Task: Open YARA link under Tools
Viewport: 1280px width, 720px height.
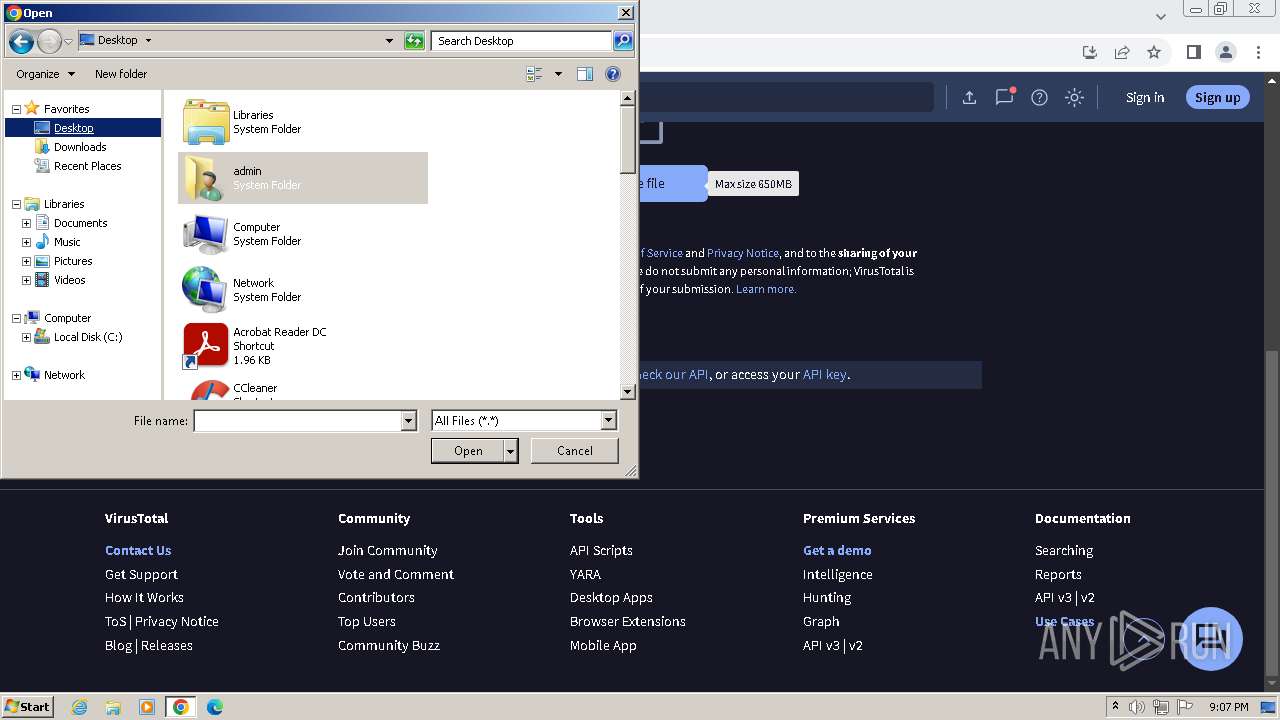Action: pyautogui.click(x=585, y=574)
